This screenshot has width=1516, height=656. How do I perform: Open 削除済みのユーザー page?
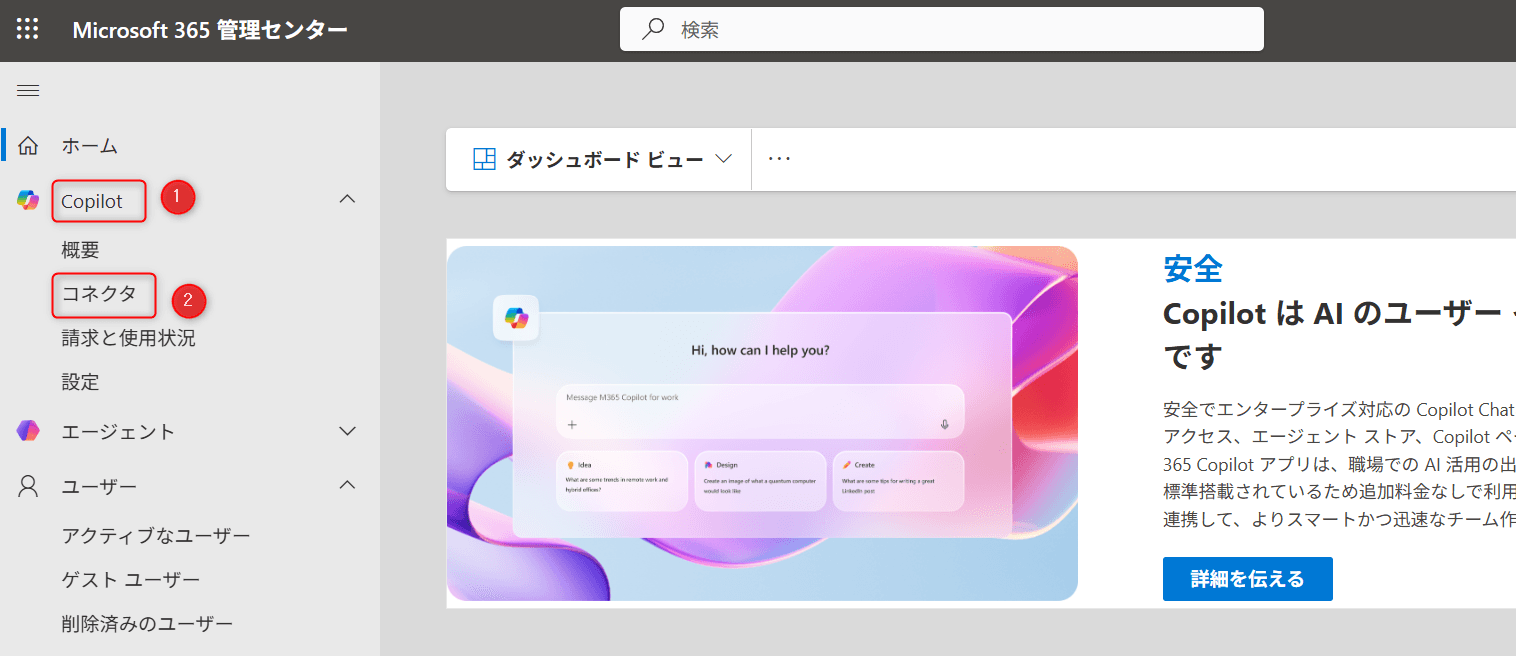147,624
